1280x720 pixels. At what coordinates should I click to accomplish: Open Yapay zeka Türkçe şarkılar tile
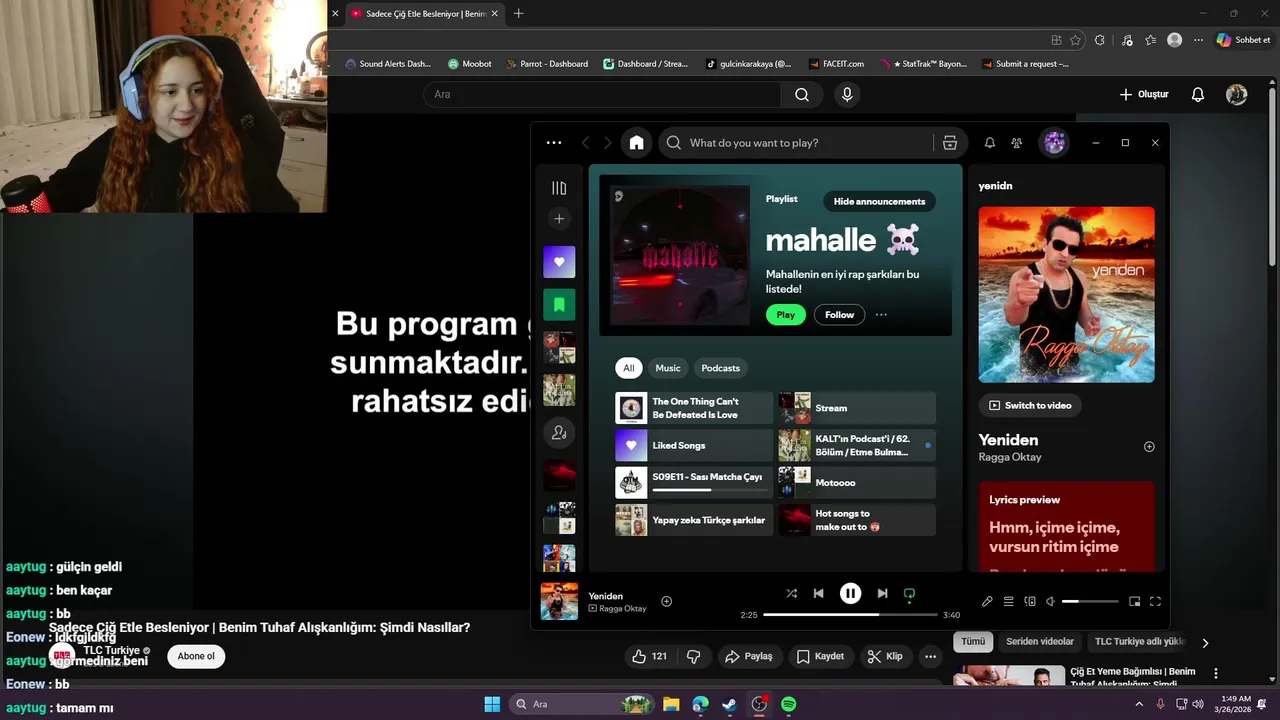coord(694,520)
